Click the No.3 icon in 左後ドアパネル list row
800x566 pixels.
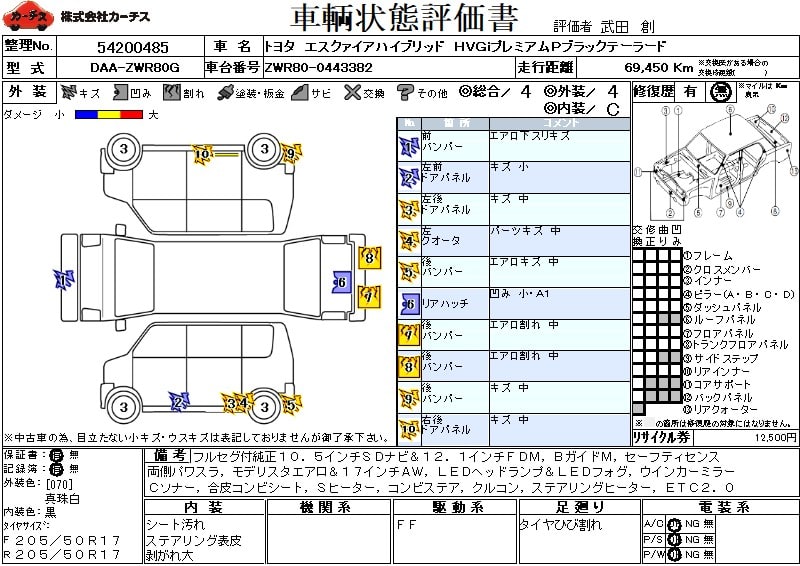409,210
